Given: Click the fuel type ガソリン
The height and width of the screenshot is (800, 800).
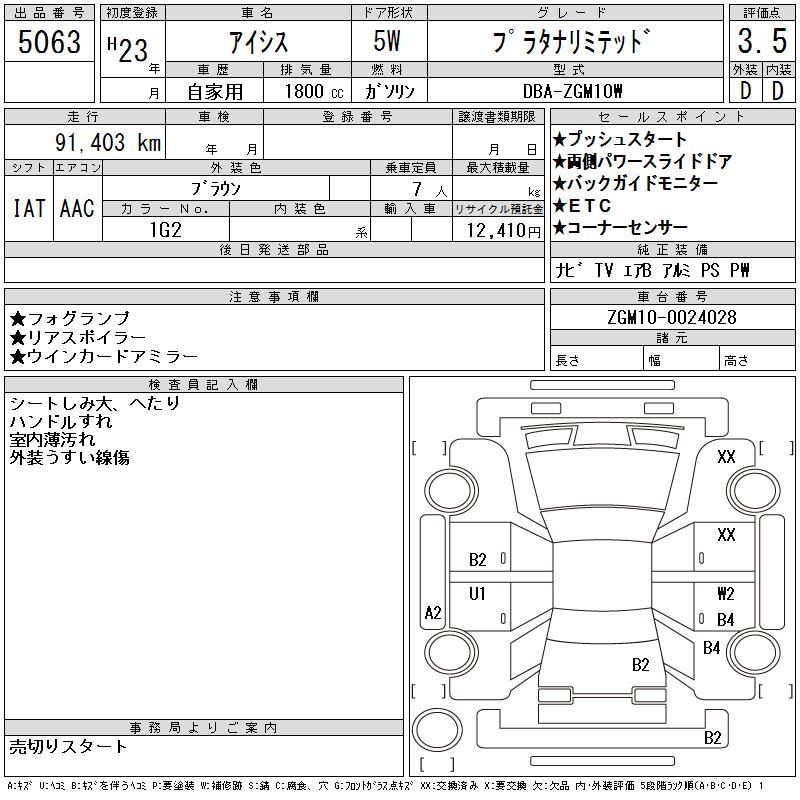Looking at the screenshot, I should pos(390,91).
